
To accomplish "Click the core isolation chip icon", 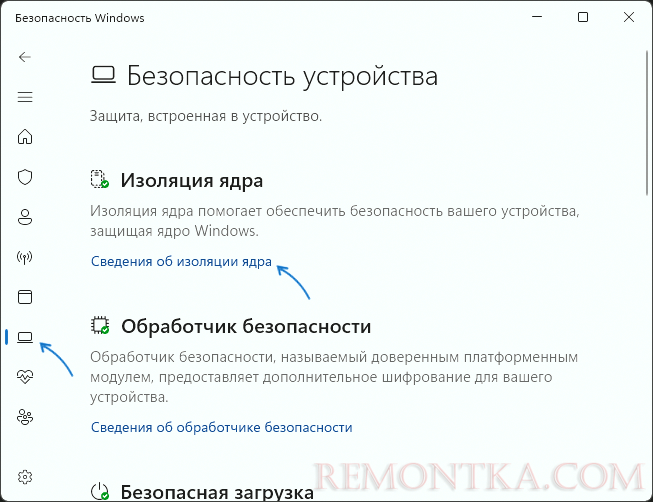I will click(100, 179).
